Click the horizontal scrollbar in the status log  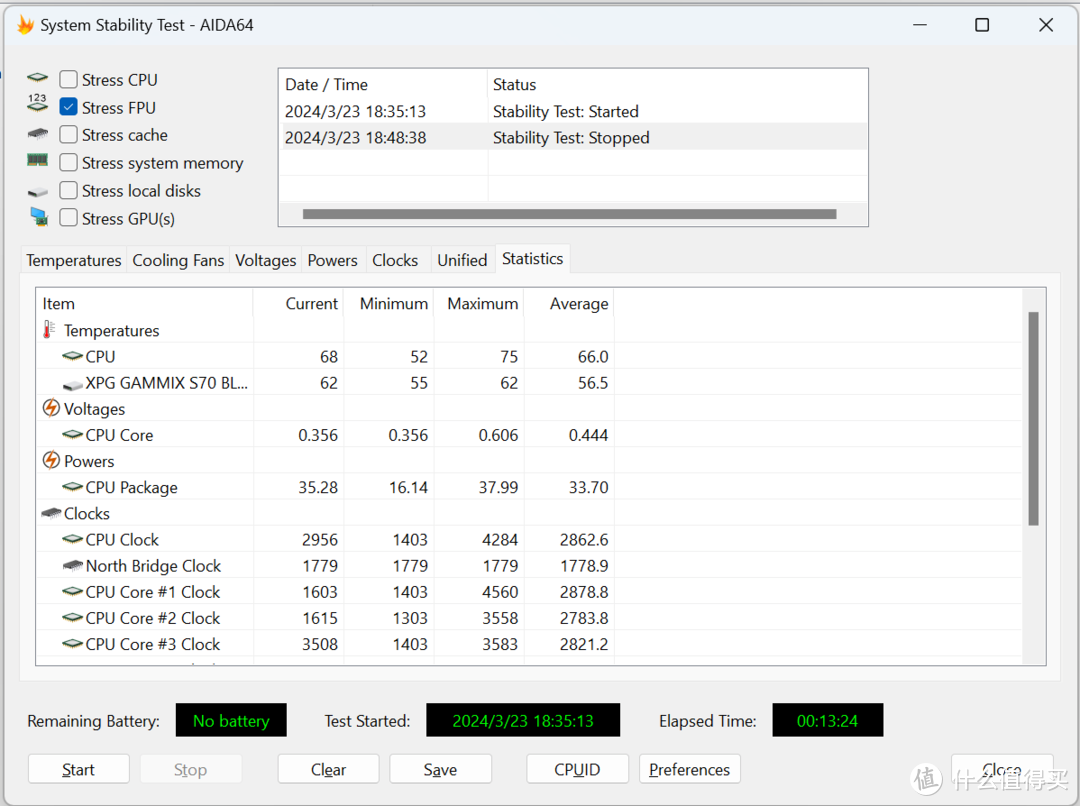570,214
